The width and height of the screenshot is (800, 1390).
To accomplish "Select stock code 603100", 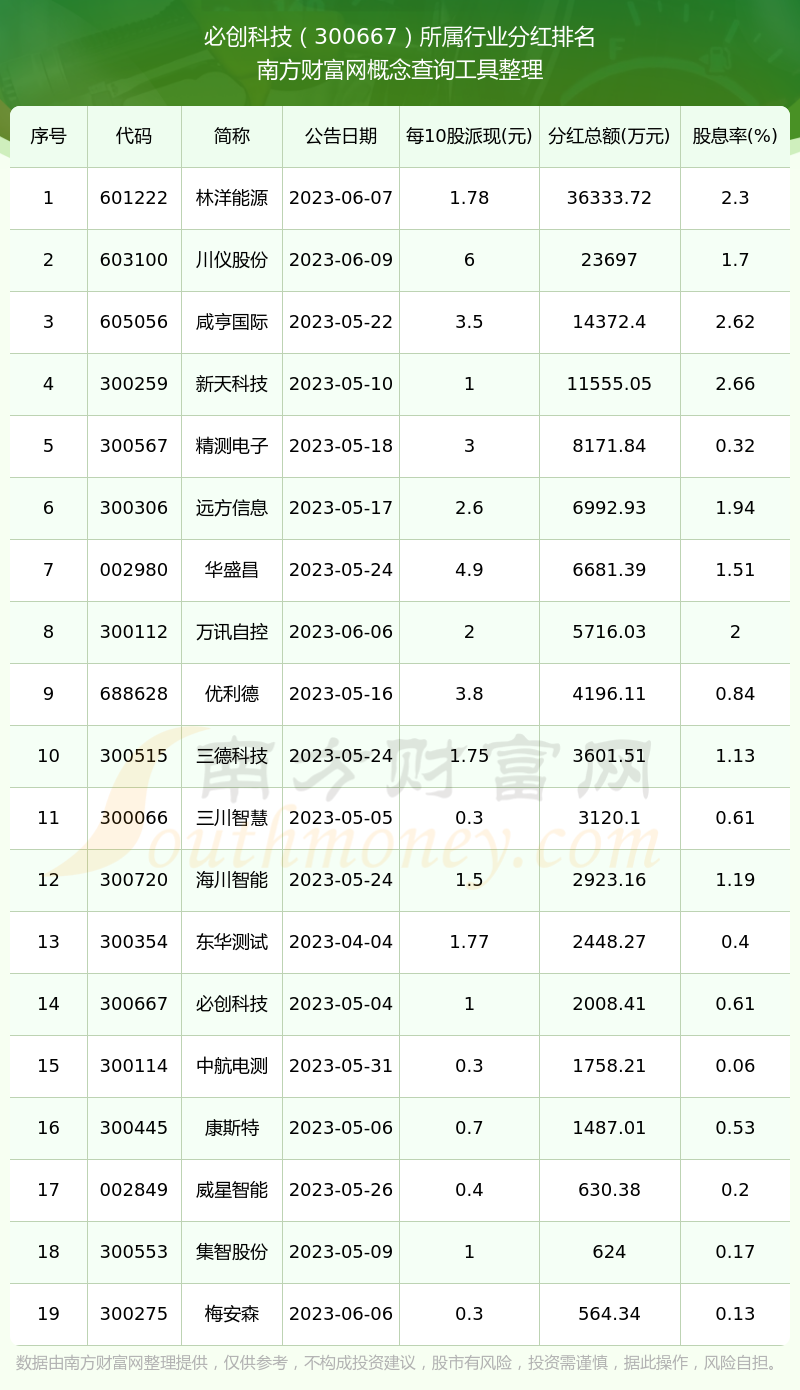I will click(134, 260).
